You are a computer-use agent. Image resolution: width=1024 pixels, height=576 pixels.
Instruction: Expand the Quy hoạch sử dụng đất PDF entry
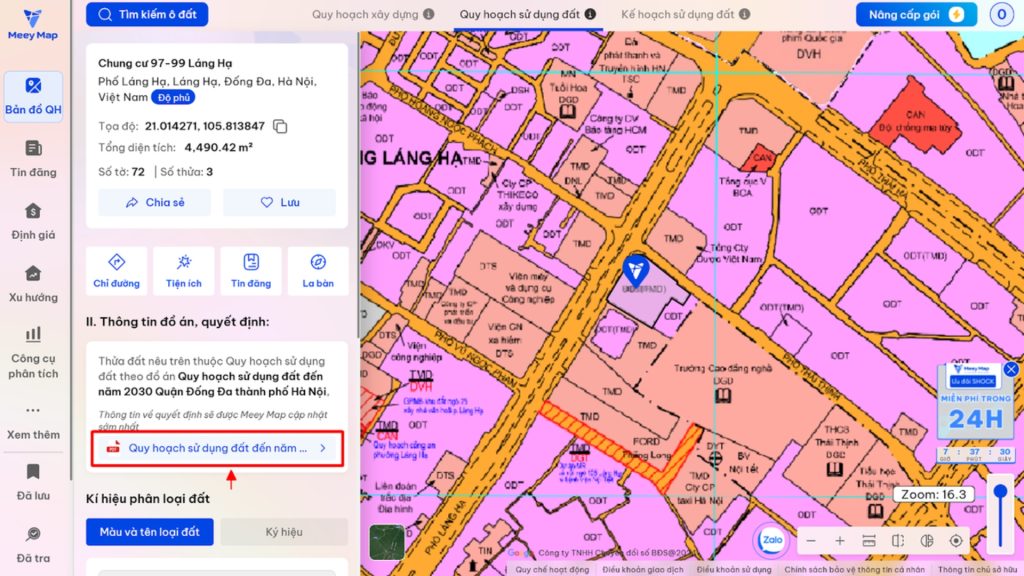tap(217, 448)
